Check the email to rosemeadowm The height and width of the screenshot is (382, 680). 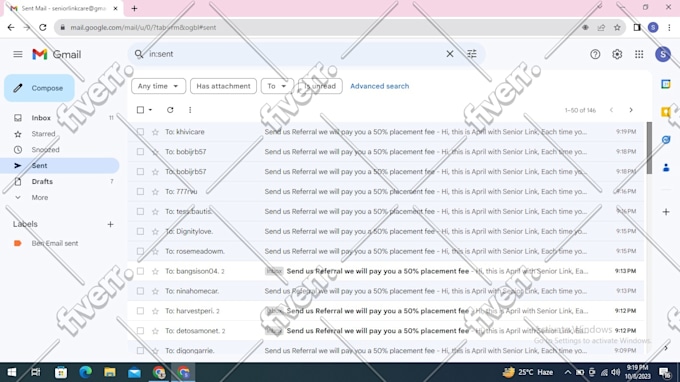(x=140, y=251)
